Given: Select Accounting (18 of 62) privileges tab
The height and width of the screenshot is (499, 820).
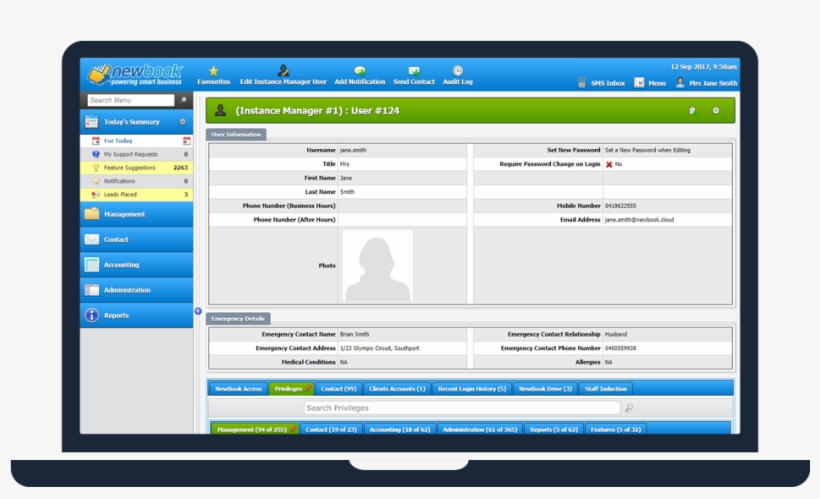Looking at the screenshot, I should pos(400,429).
